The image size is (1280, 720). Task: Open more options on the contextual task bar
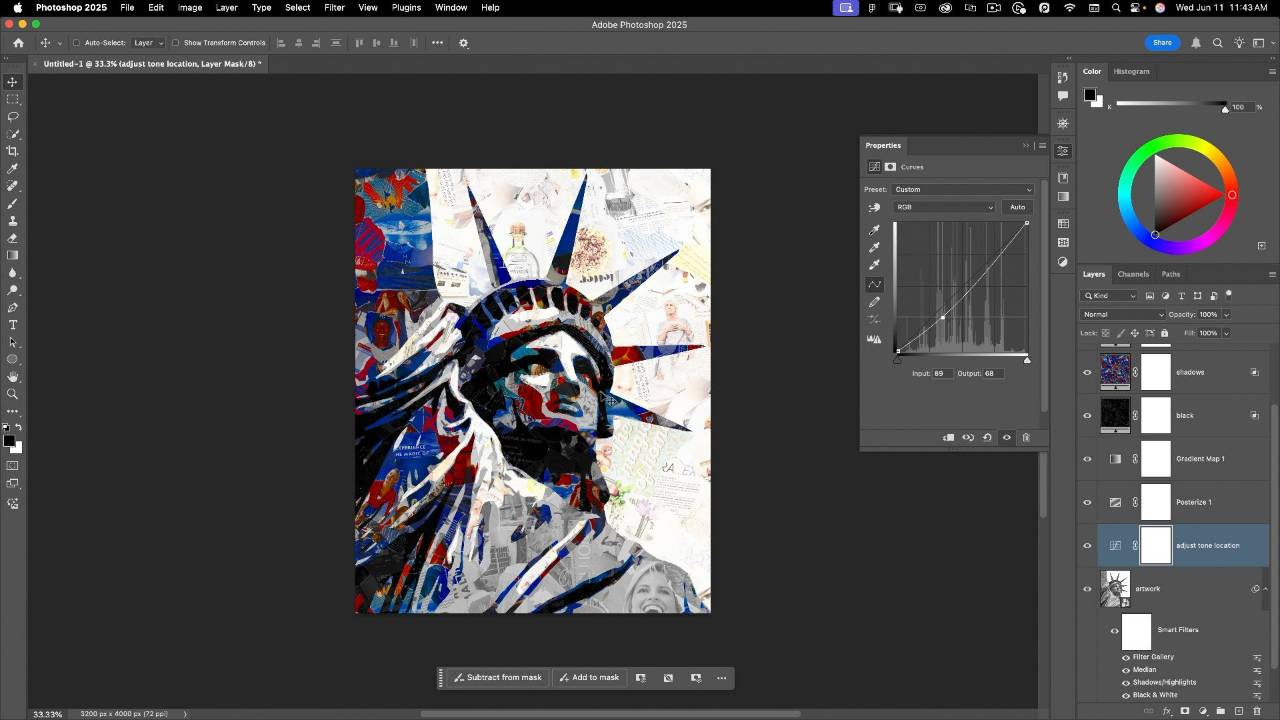(x=721, y=678)
